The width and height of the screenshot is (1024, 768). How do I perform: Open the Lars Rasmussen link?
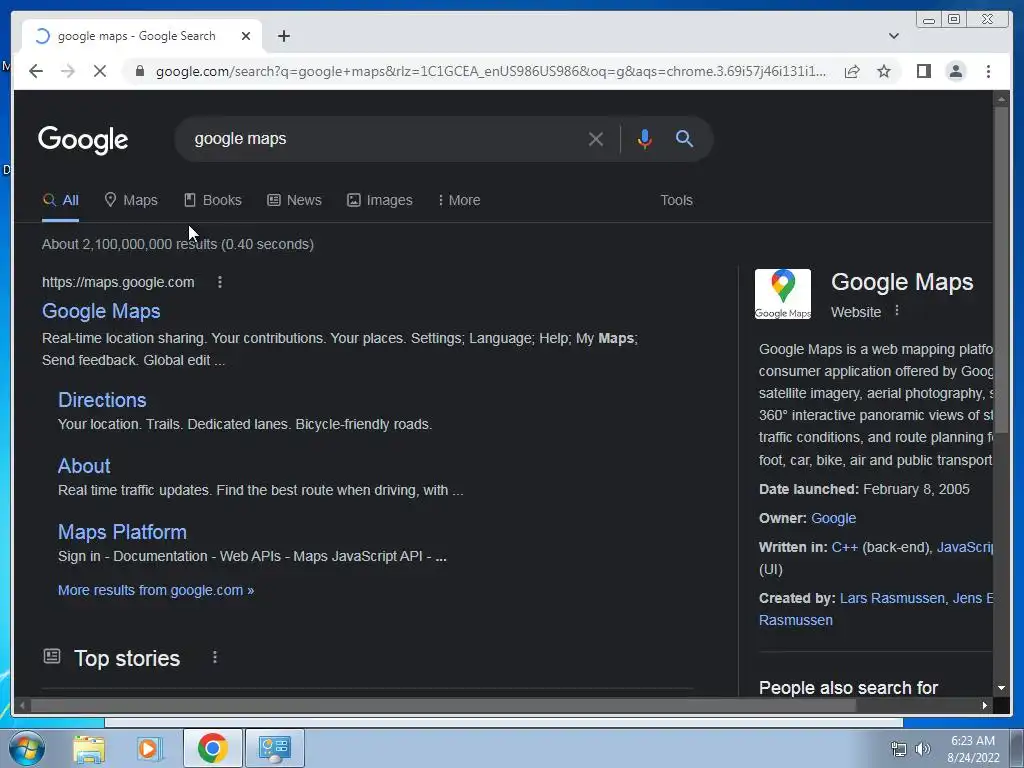(x=892, y=598)
